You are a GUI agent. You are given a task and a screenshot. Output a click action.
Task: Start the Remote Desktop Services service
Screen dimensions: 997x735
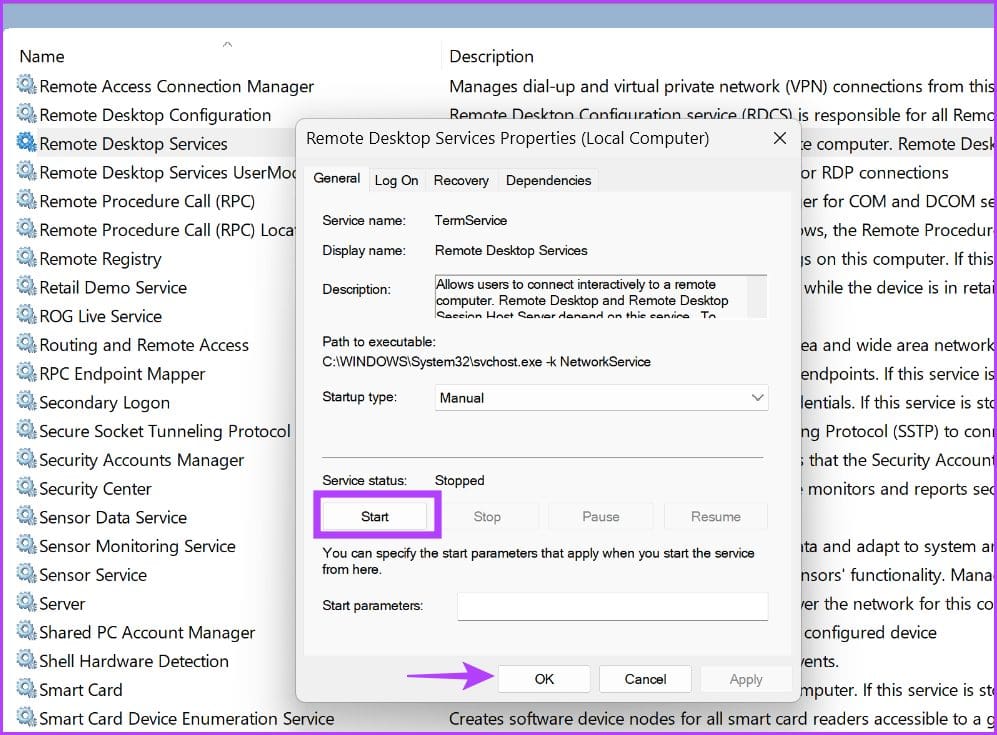[x=375, y=517]
